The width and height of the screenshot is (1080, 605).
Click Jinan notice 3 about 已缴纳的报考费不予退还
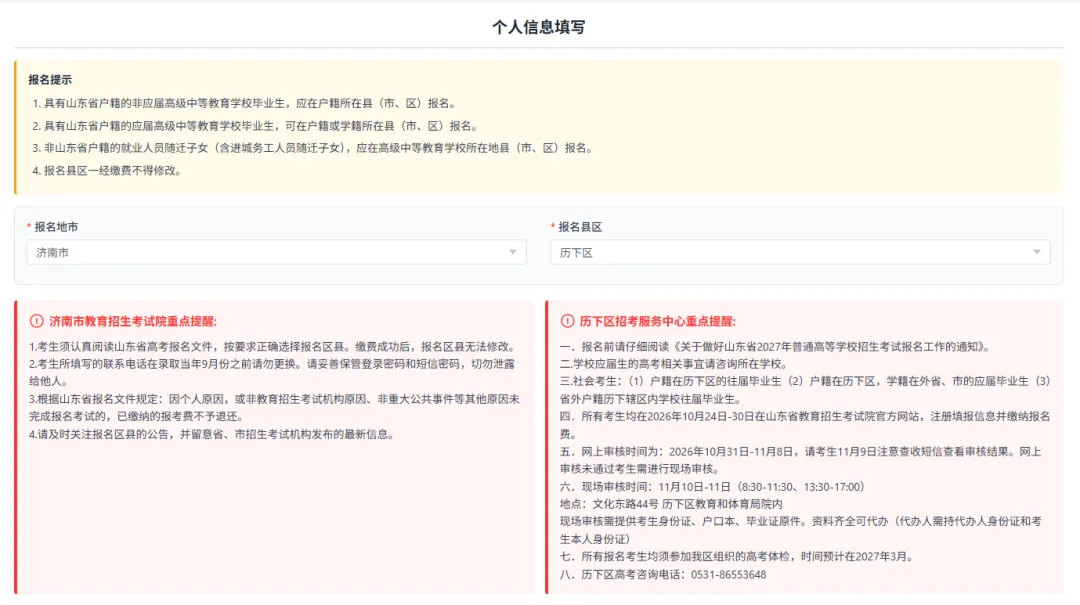point(274,408)
